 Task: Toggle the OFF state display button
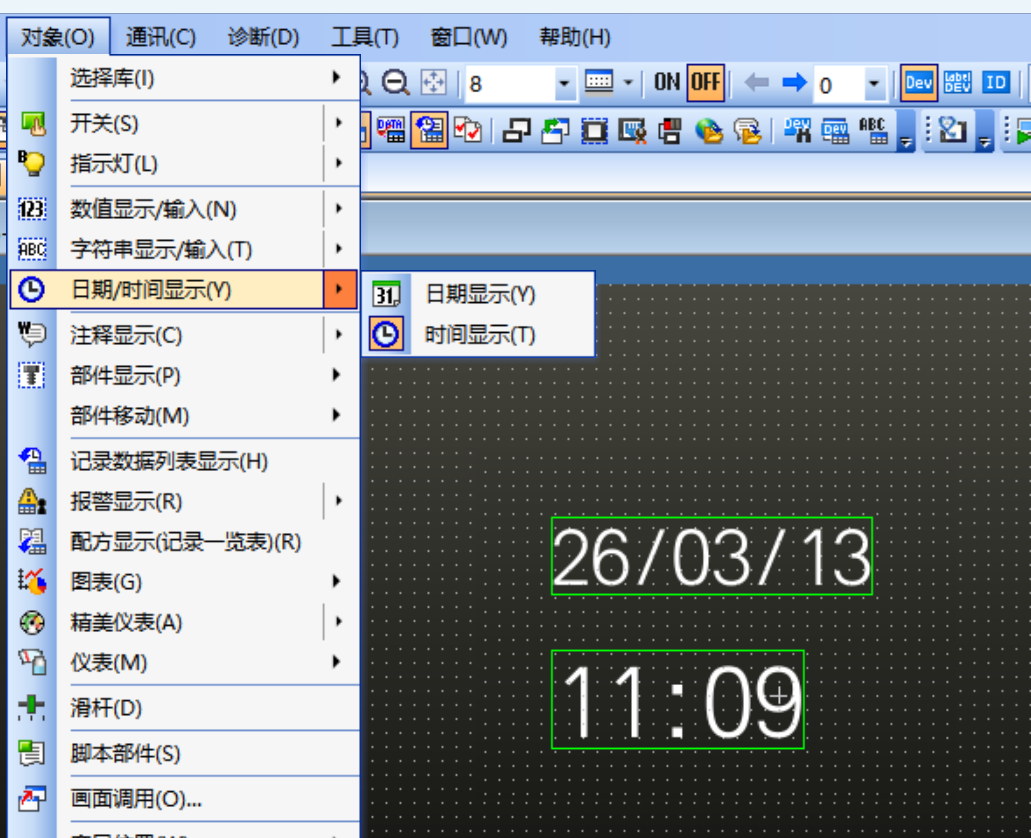pyautogui.click(x=704, y=83)
